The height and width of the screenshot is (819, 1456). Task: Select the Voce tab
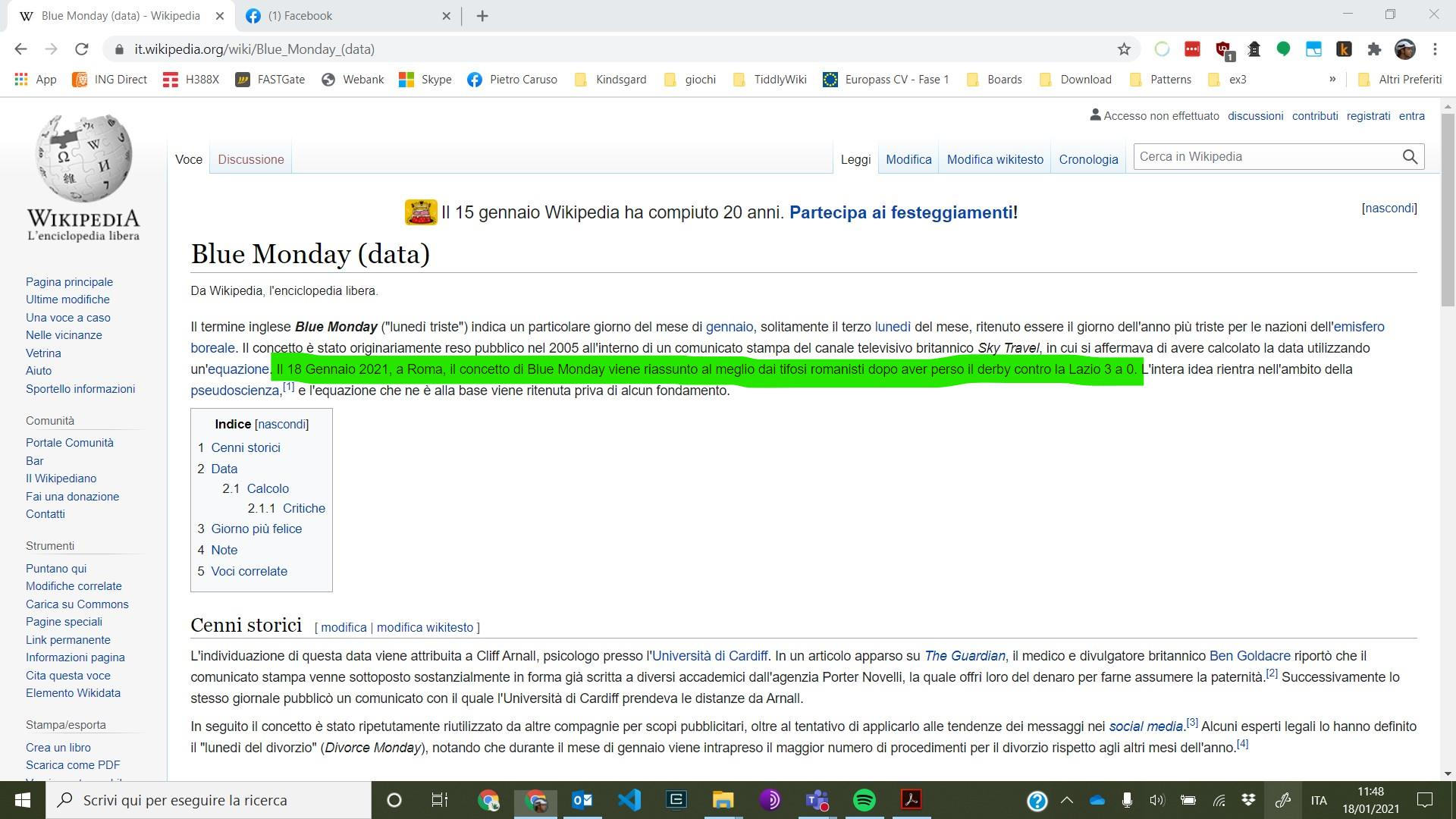click(x=189, y=159)
